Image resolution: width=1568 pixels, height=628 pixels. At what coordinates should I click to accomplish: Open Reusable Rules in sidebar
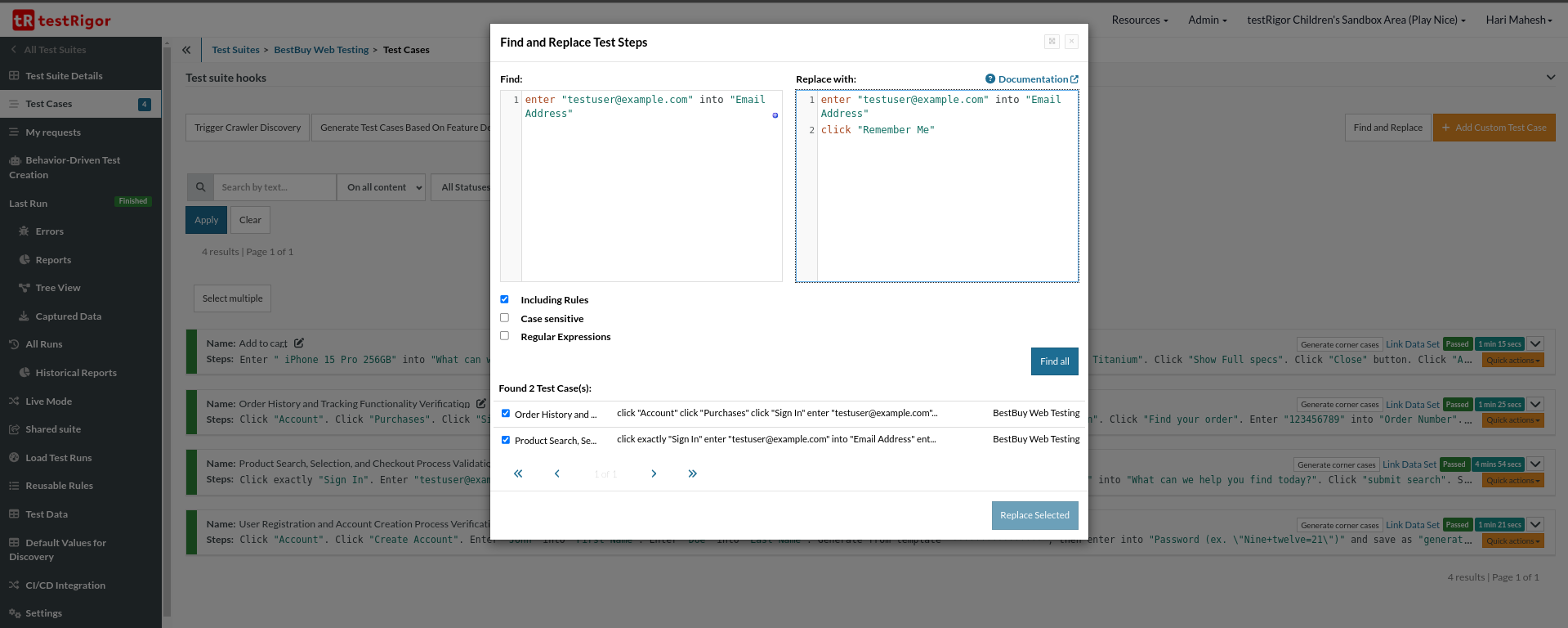pyautogui.click(x=59, y=486)
